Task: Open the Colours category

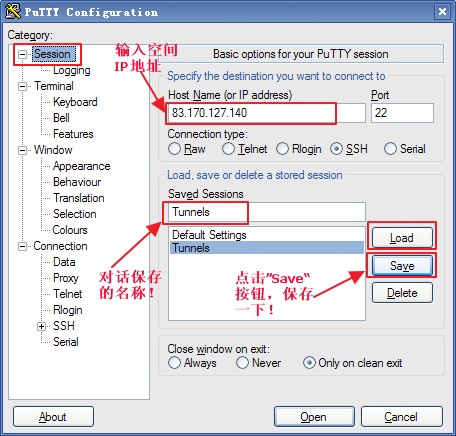Action: tap(70, 230)
